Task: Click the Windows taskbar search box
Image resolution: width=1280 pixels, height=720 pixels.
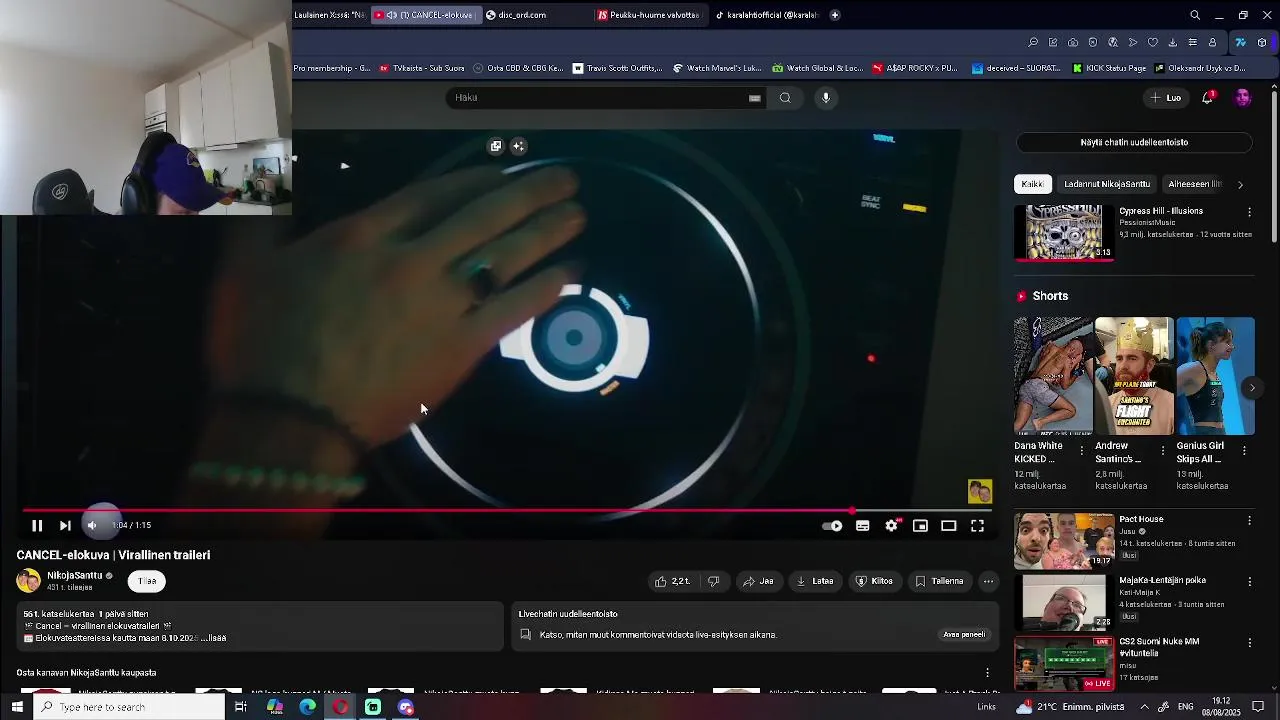Action: tap(130, 707)
